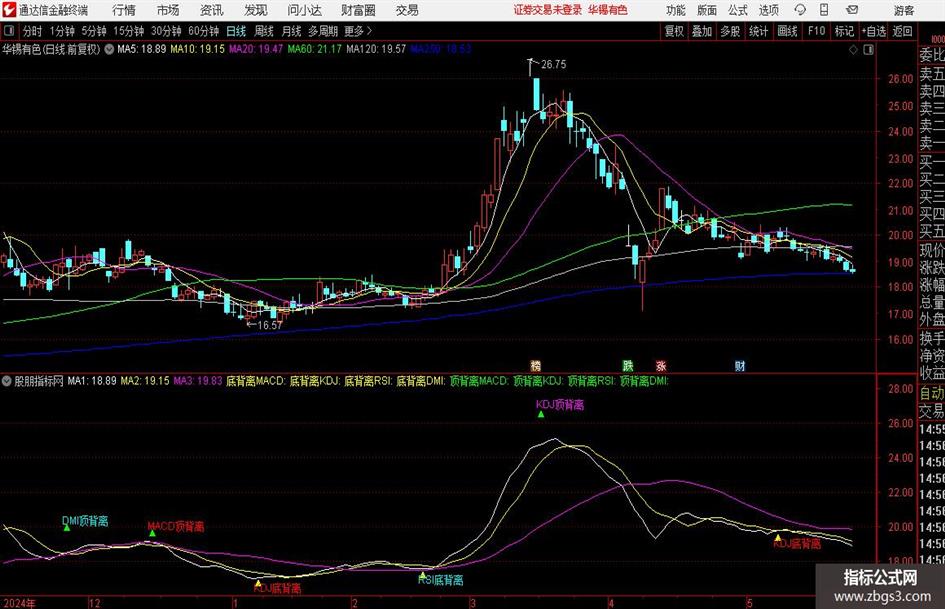Click the red 涨 event marker

[x=661, y=365]
